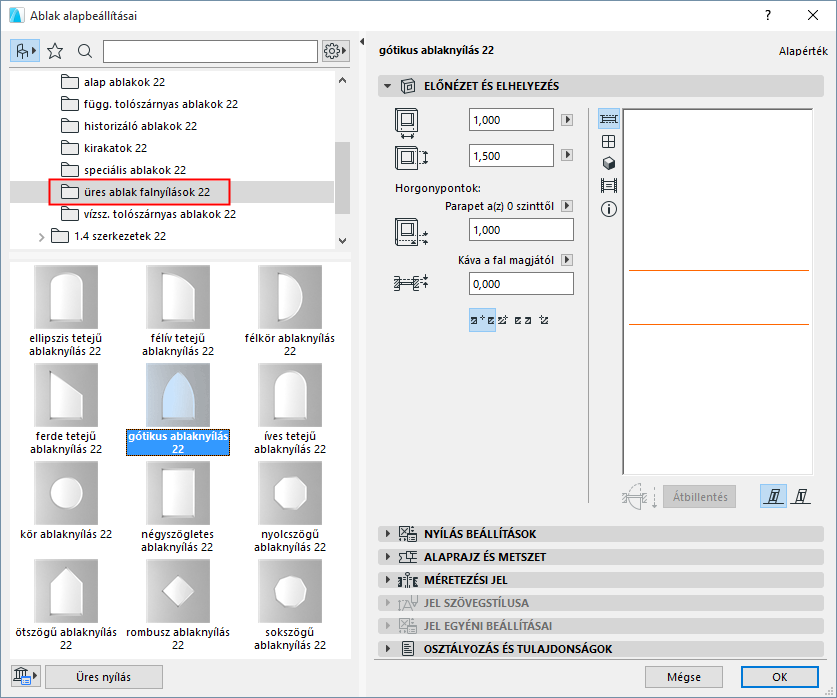
Task: Click the Átbillentés button
Action: tap(699, 497)
